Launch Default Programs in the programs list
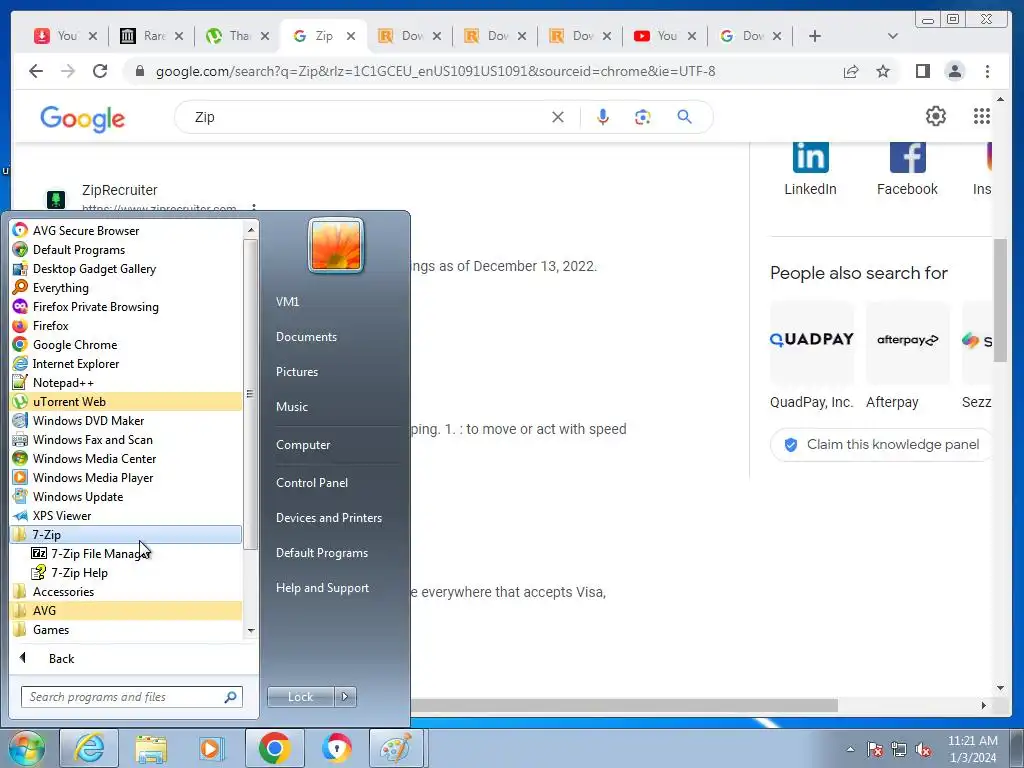 click(127, 249)
